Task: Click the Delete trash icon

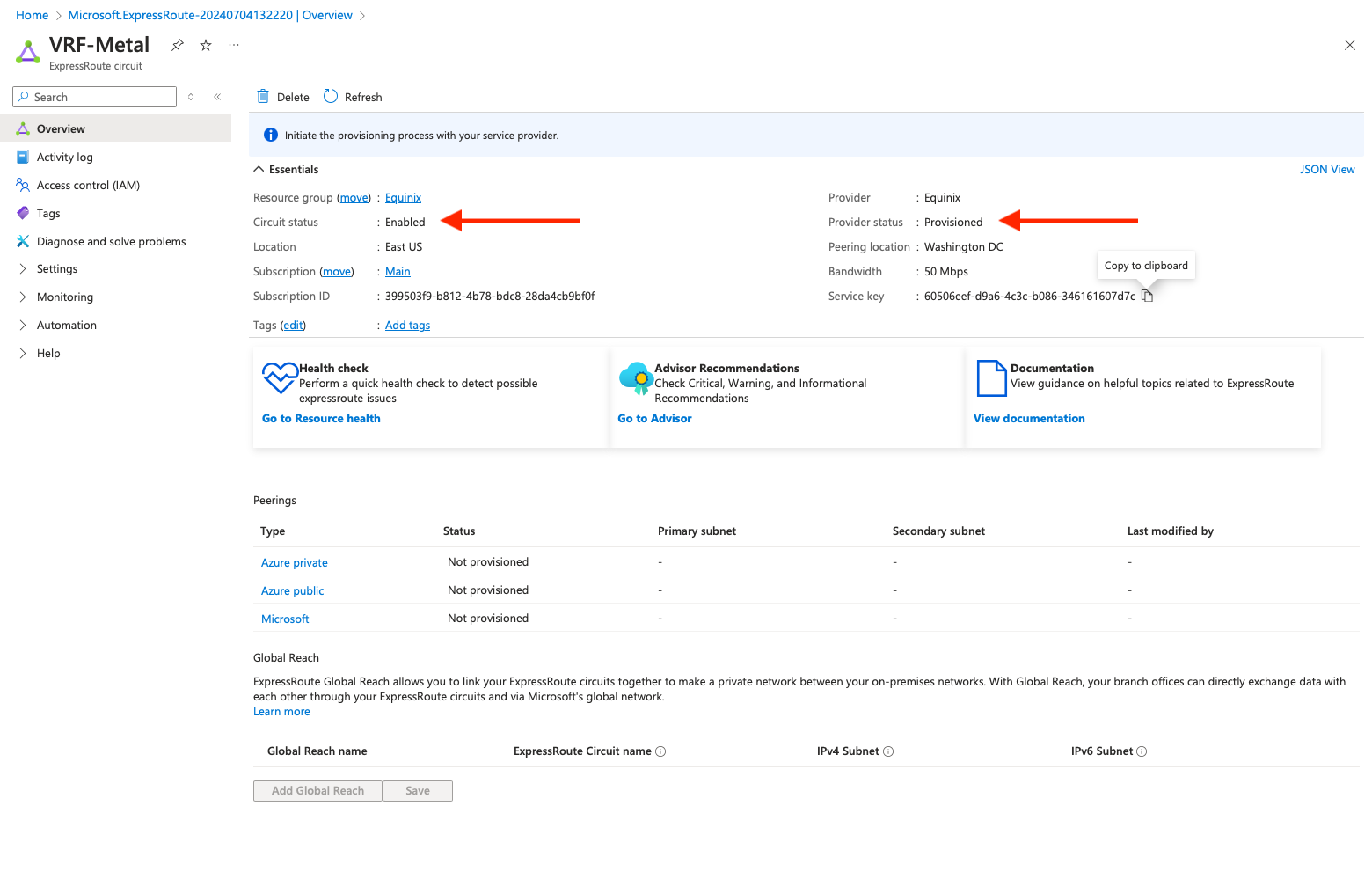Action: [x=262, y=96]
